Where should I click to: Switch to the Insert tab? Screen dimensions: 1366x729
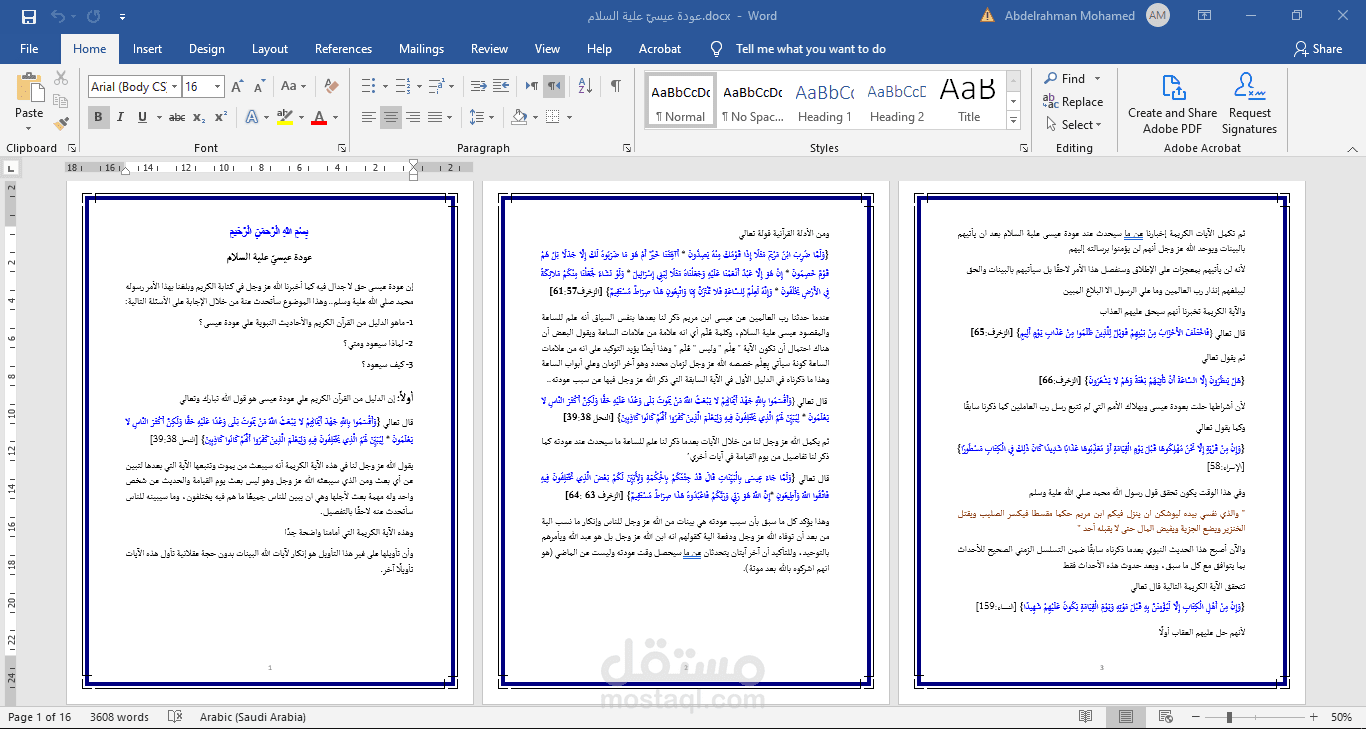pyautogui.click(x=147, y=48)
